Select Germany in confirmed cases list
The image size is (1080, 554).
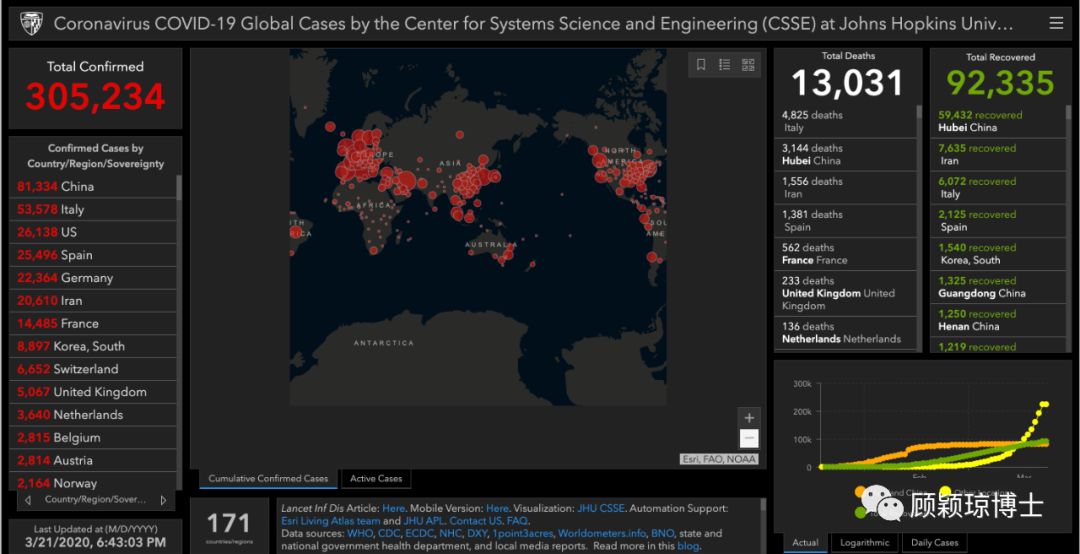pos(93,278)
